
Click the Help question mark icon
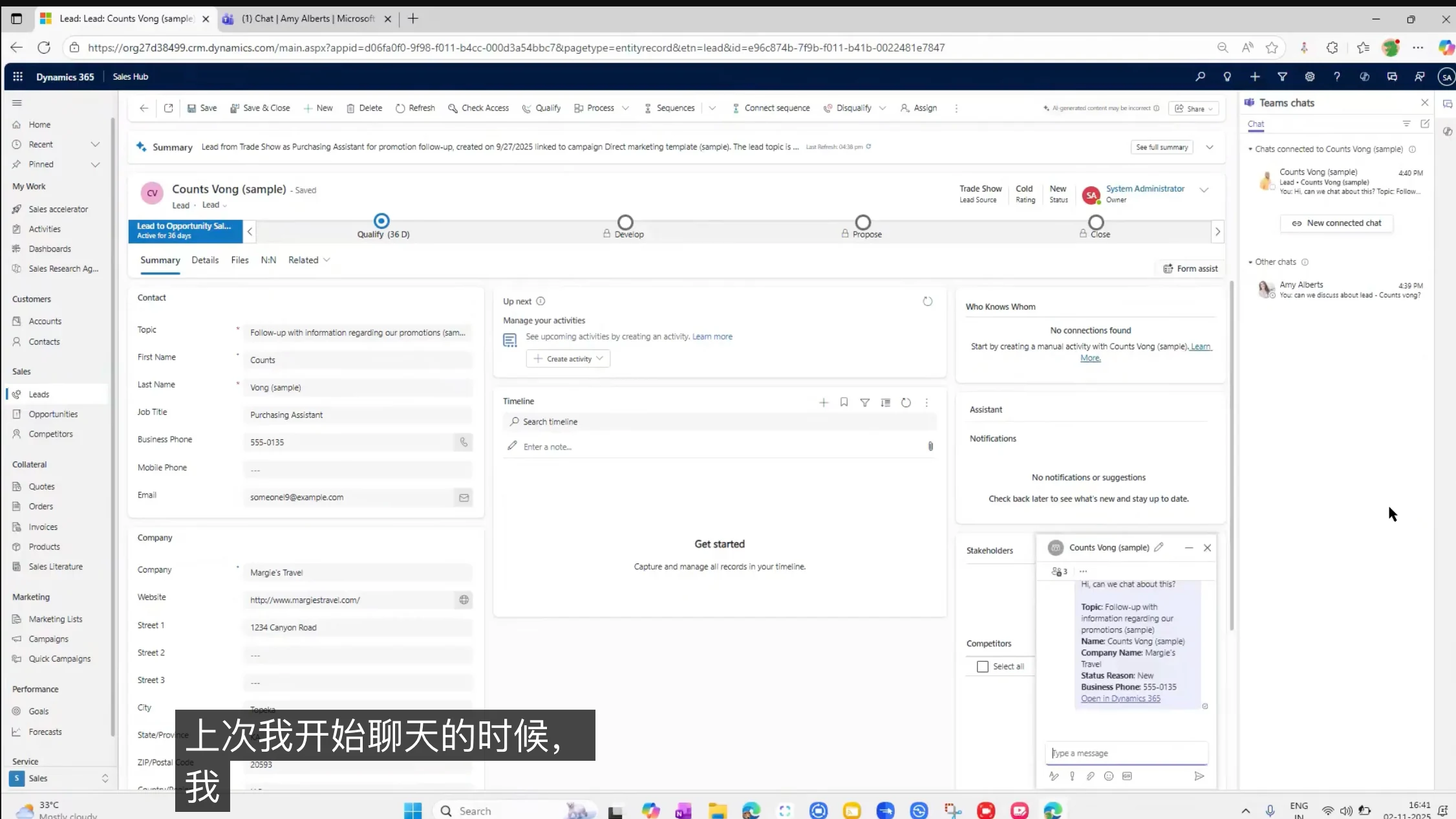pos(1337,76)
